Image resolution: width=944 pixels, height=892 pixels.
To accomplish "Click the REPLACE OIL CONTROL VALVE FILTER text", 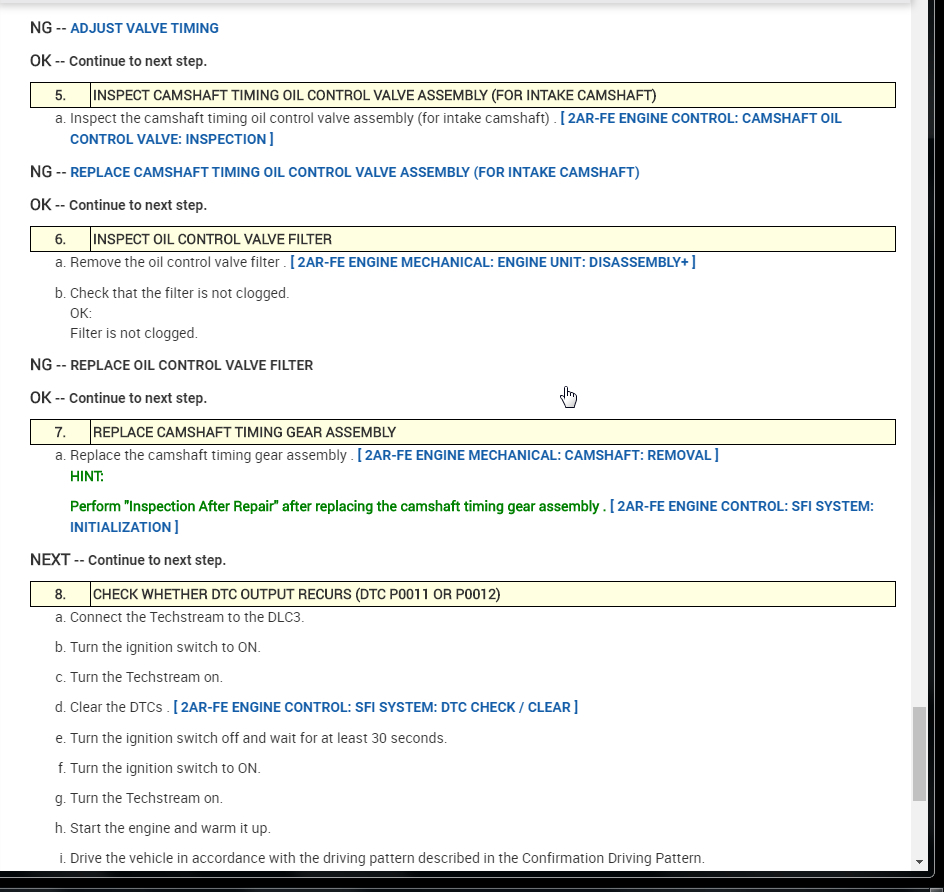I will [x=191, y=365].
